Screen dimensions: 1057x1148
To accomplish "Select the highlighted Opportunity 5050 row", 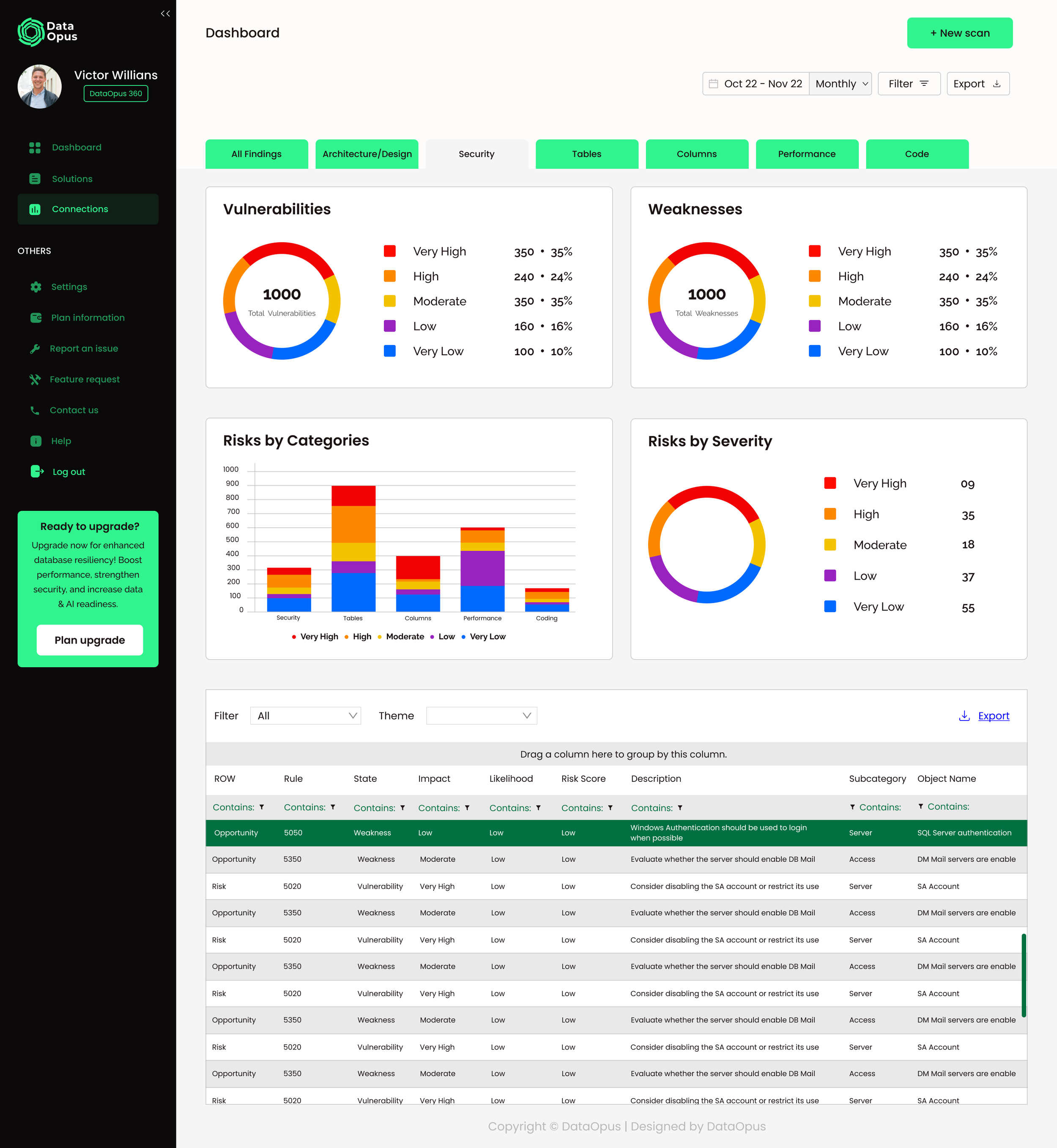I will click(x=616, y=833).
